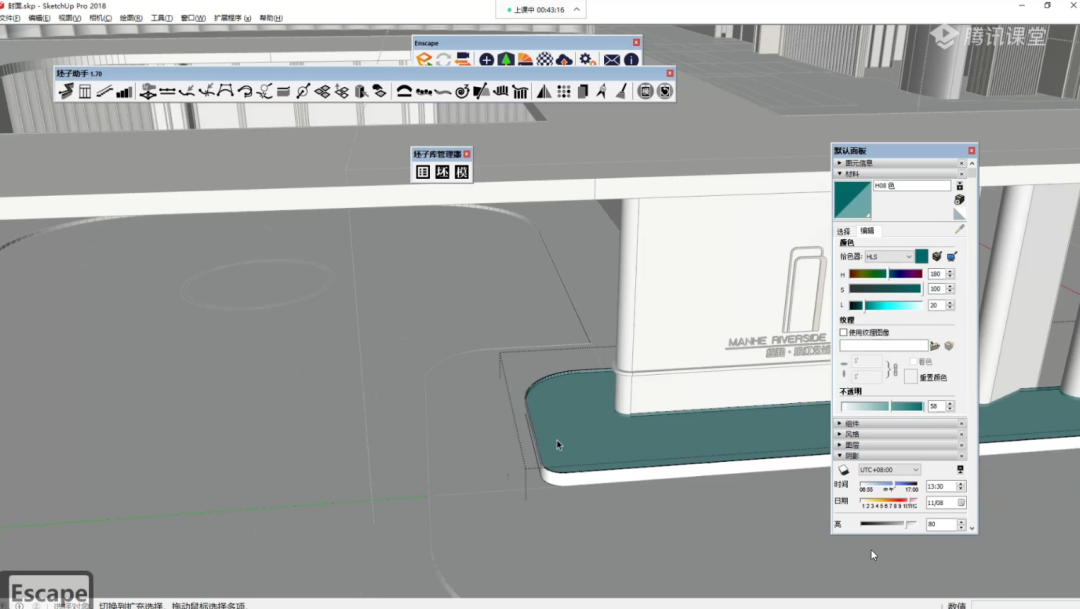Close the 坯子助手 toolbar
The width and height of the screenshot is (1080, 609).
[x=669, y=73]
